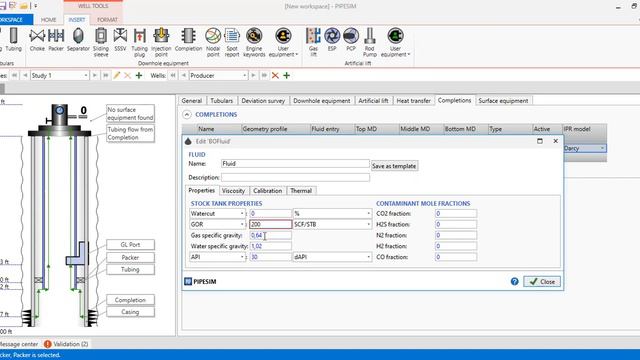Insert a Tubing element

click(13, 40)
